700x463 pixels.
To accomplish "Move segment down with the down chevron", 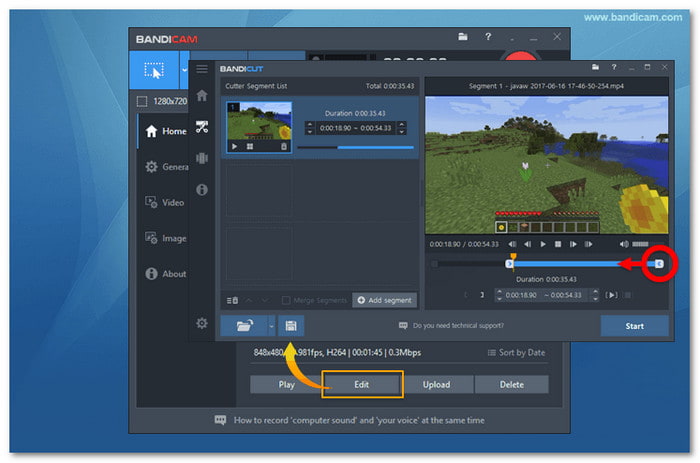I will coord(265,300).
